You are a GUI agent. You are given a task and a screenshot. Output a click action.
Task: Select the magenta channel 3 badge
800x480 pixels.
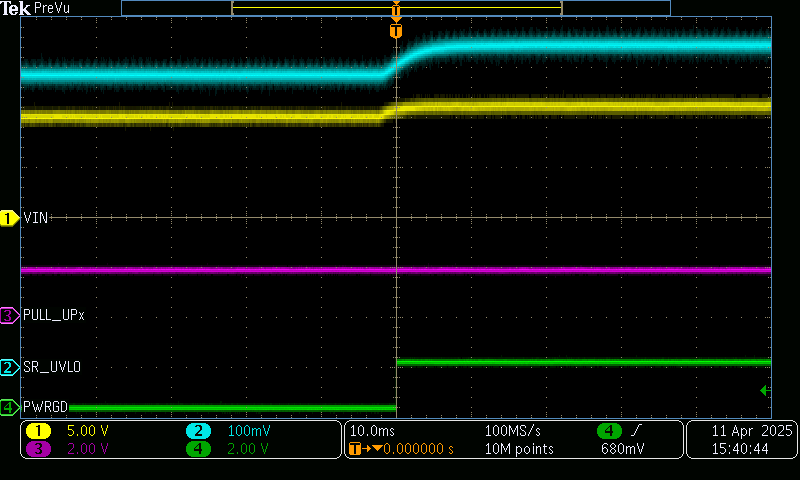coord(38,449)
